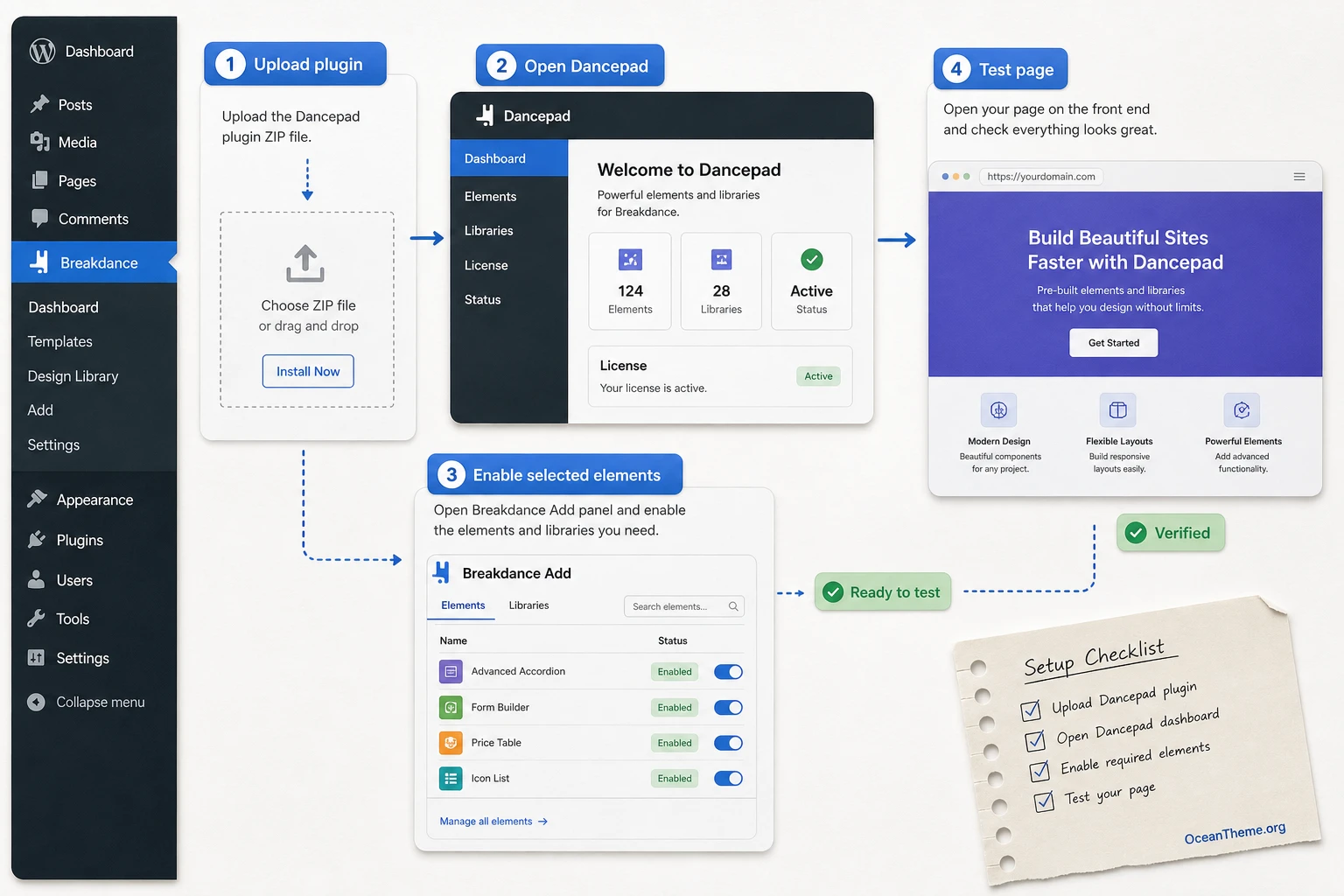The width and height of the screenshot is (1344, 896).
Task: Click the Powerful Elements feature icon
Action: pyautogui.click(x=1242, y=410)
